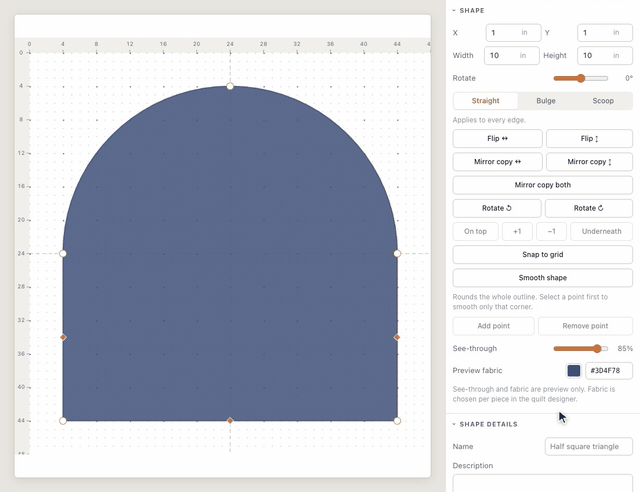Rotate shape clockwise
The width and height of the screenshot is (640, 492).
pos(589,208)
